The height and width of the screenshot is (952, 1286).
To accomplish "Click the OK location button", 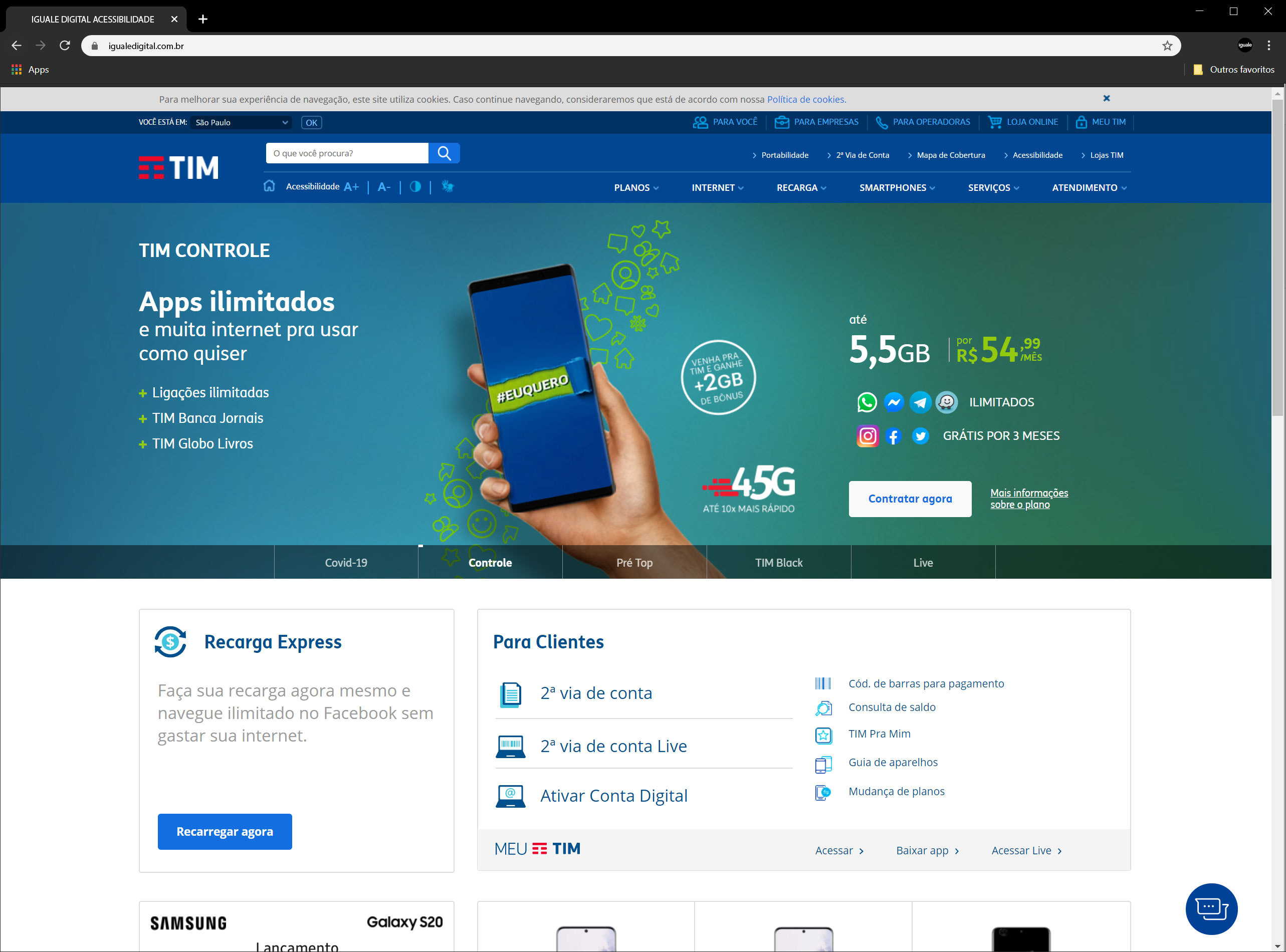I will pyautogui.click(x=311, y=122).
